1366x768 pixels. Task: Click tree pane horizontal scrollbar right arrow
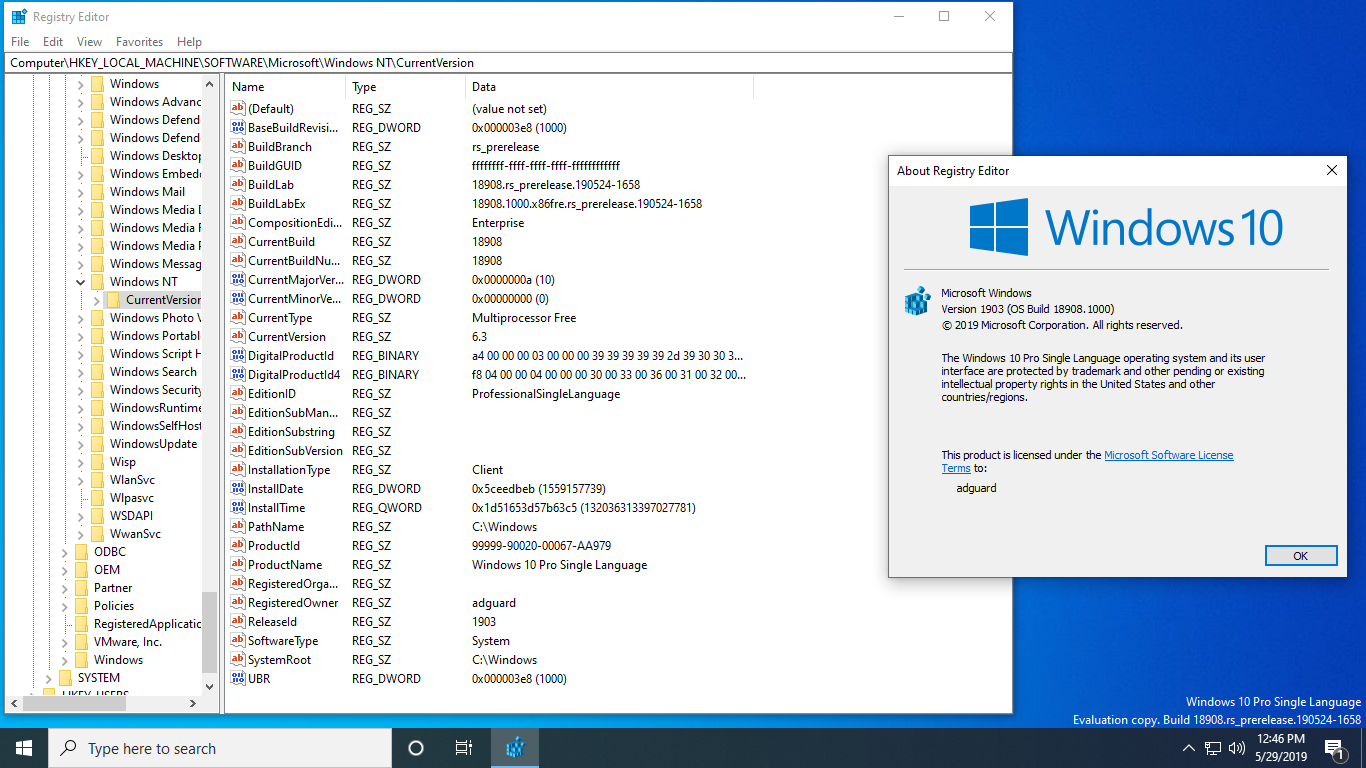(193, 703)
